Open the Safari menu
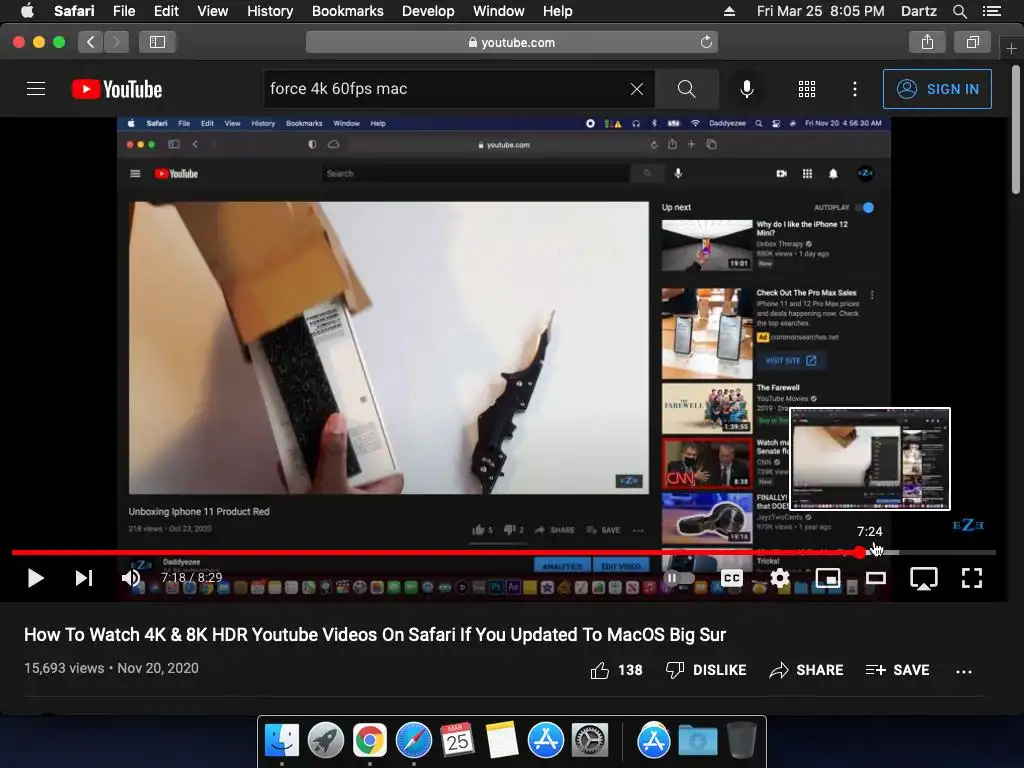The image size is (1024, 768). click(74, 11)
